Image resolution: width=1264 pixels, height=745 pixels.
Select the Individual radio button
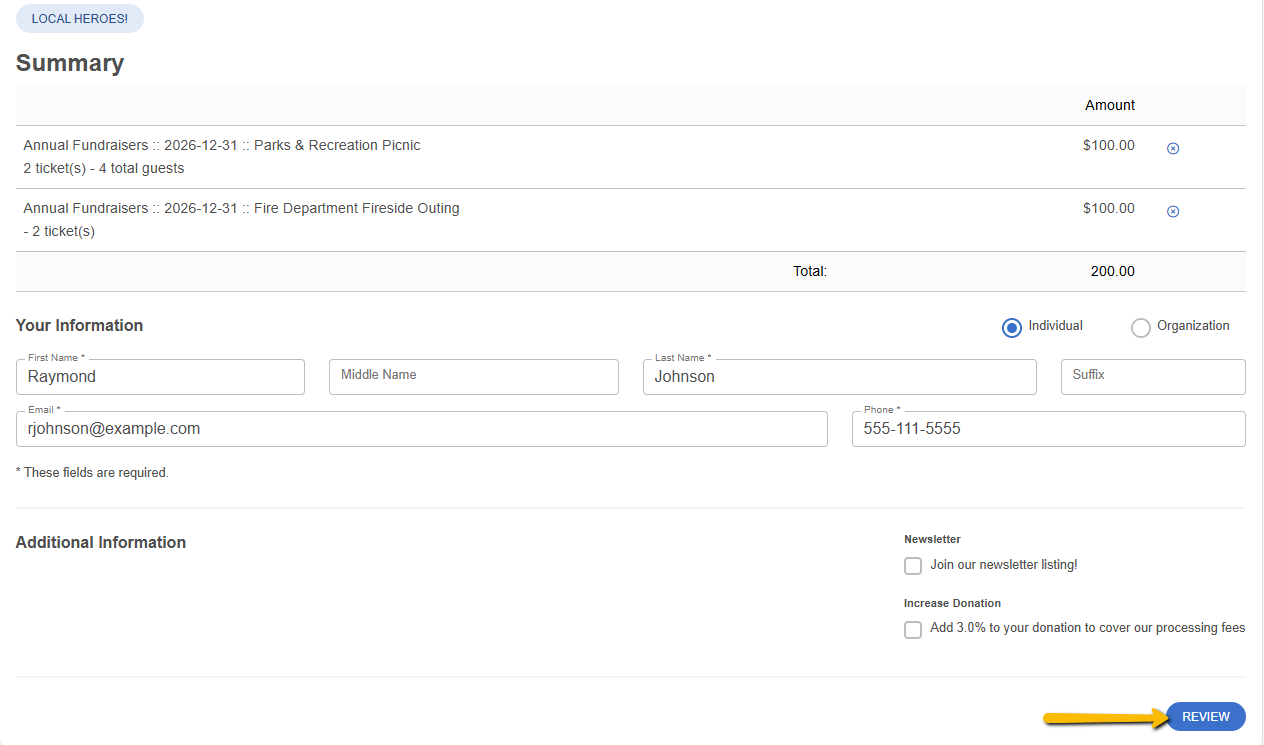1012,328
